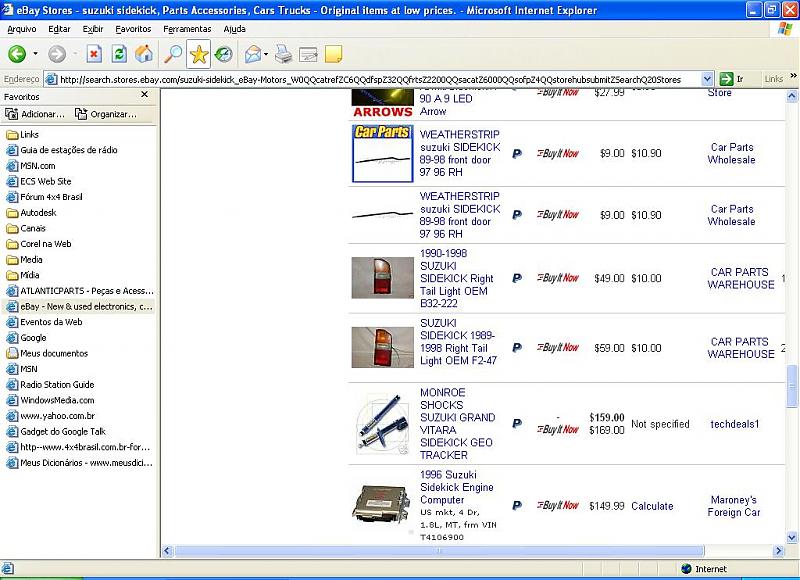This screenshot has height=580, width=800.
Task: Stop page loading with the red X icon
Action: pyautogui.click(x=94, y=54)
